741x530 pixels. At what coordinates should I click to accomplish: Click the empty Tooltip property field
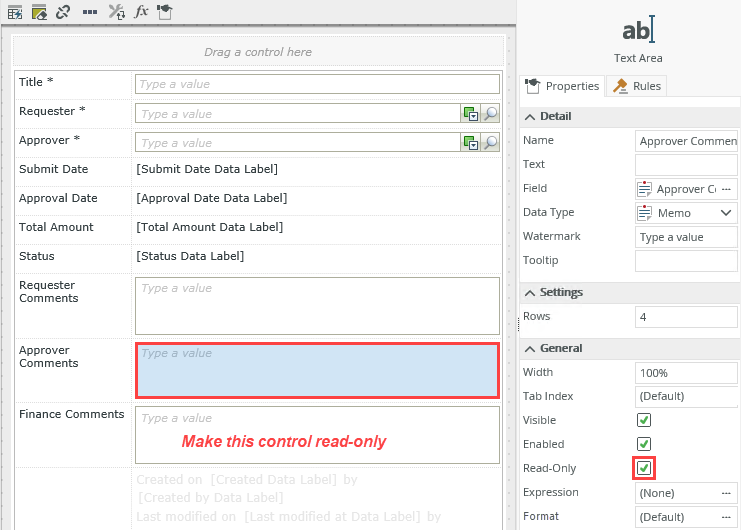[x=686, y=261]
